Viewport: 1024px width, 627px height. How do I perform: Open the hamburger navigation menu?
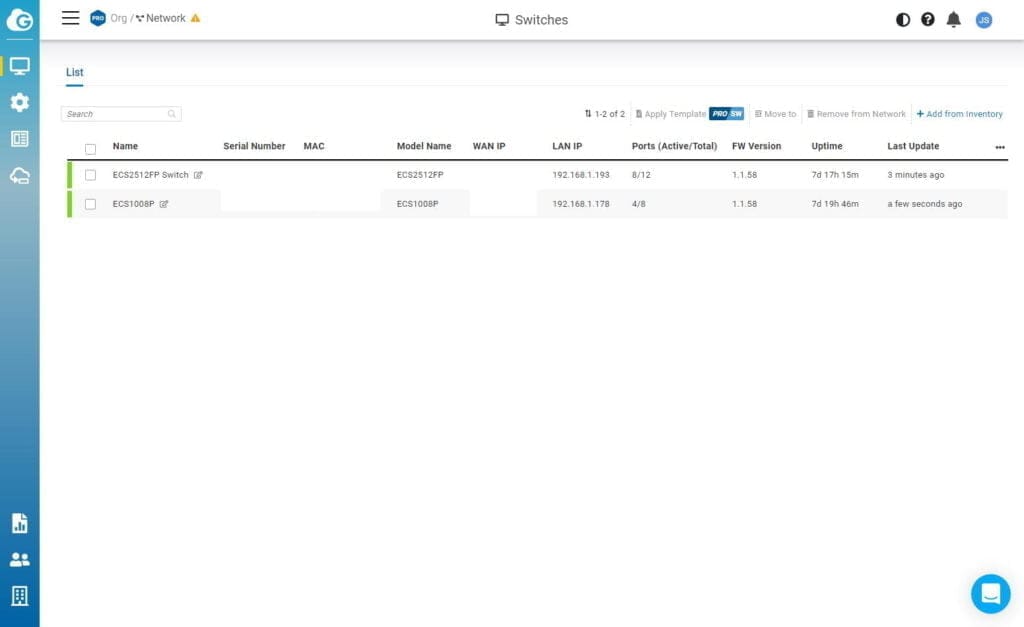(x=70, y=18)
